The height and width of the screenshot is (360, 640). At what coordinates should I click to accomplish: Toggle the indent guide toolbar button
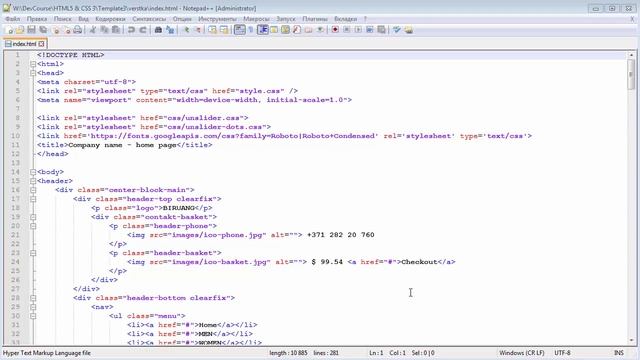pyautogui.click(x=262, y=30)
